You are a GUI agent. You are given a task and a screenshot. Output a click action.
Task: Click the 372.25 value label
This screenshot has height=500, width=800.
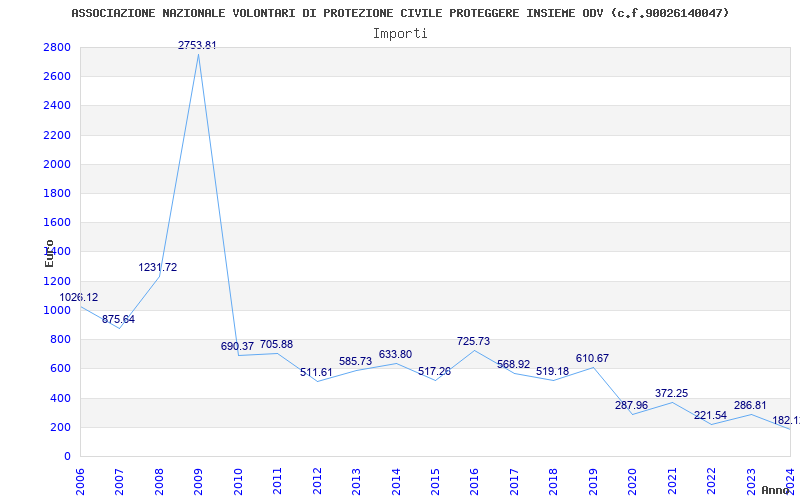coord(671,393)
